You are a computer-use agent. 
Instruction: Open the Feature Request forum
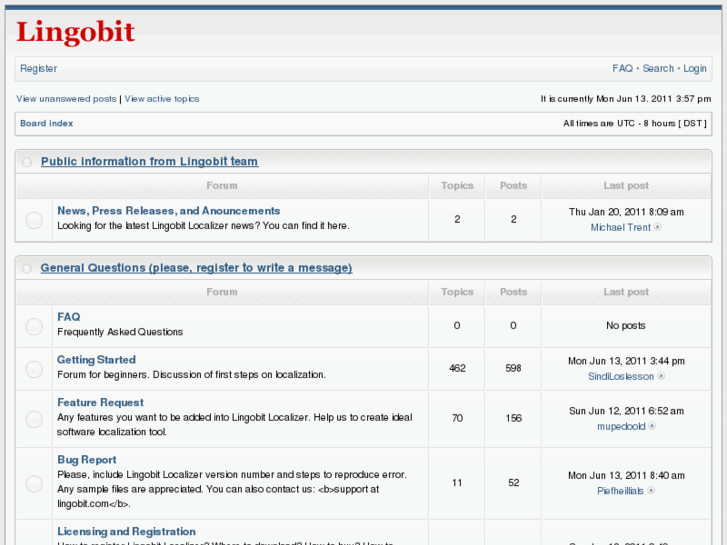point(100,403)
